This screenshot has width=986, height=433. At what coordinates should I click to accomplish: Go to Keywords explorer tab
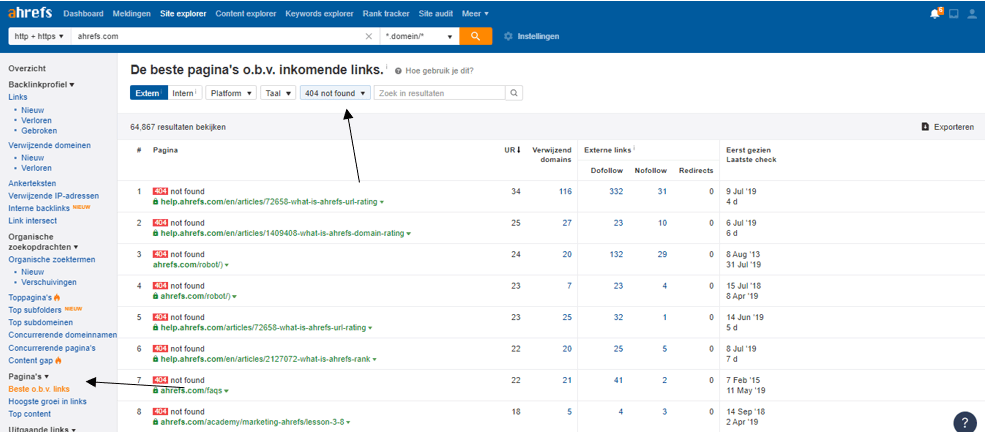click(x=318, y=14)
